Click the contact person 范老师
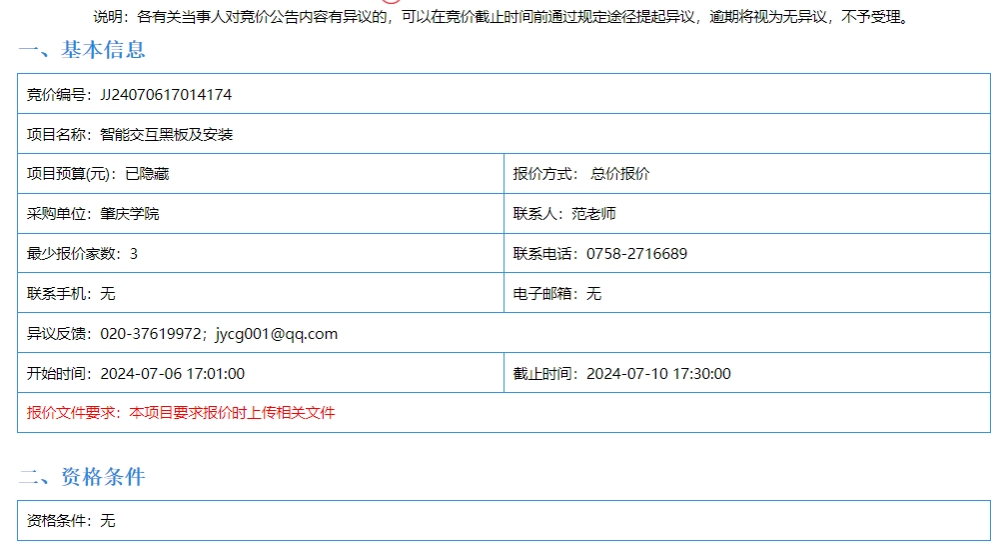 tap(593, 214)
